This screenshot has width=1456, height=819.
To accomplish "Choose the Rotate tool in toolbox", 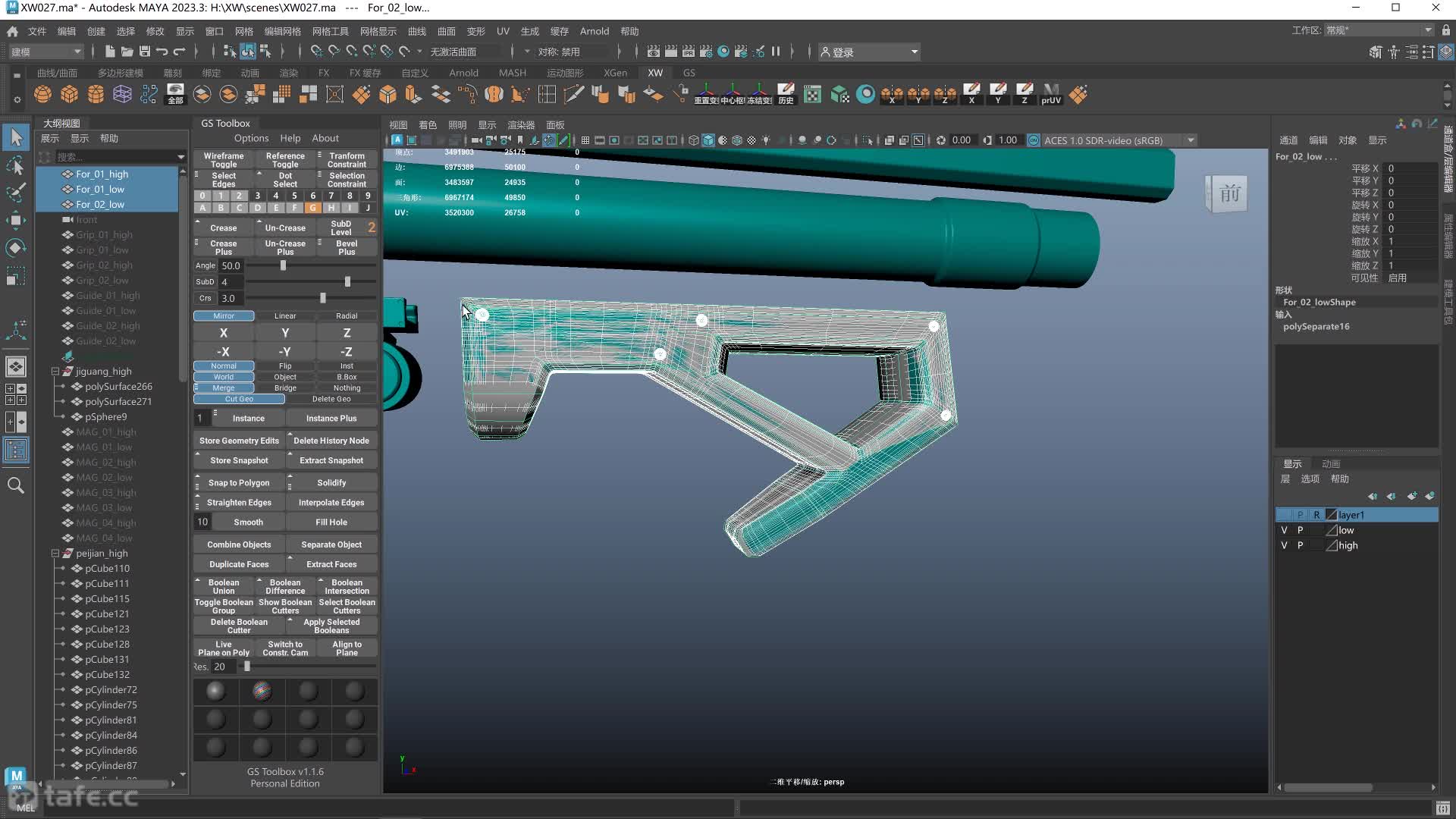I will [x=16, y=248].
